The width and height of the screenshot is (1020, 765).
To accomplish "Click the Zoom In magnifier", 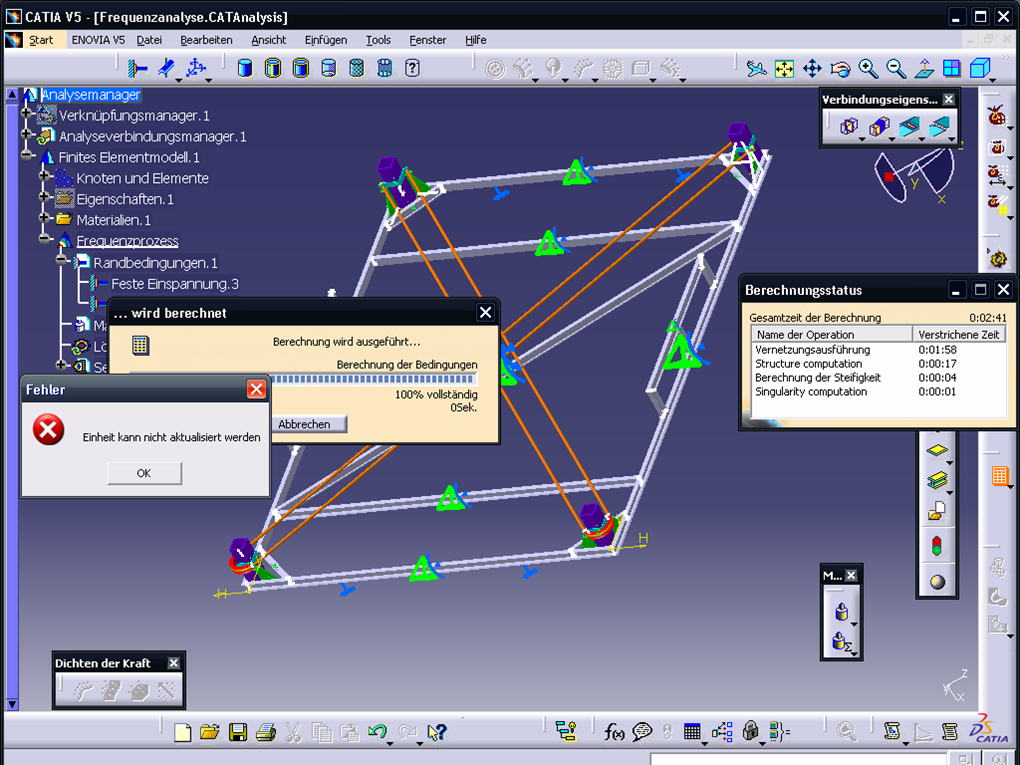I will click(x=868, y=68).
